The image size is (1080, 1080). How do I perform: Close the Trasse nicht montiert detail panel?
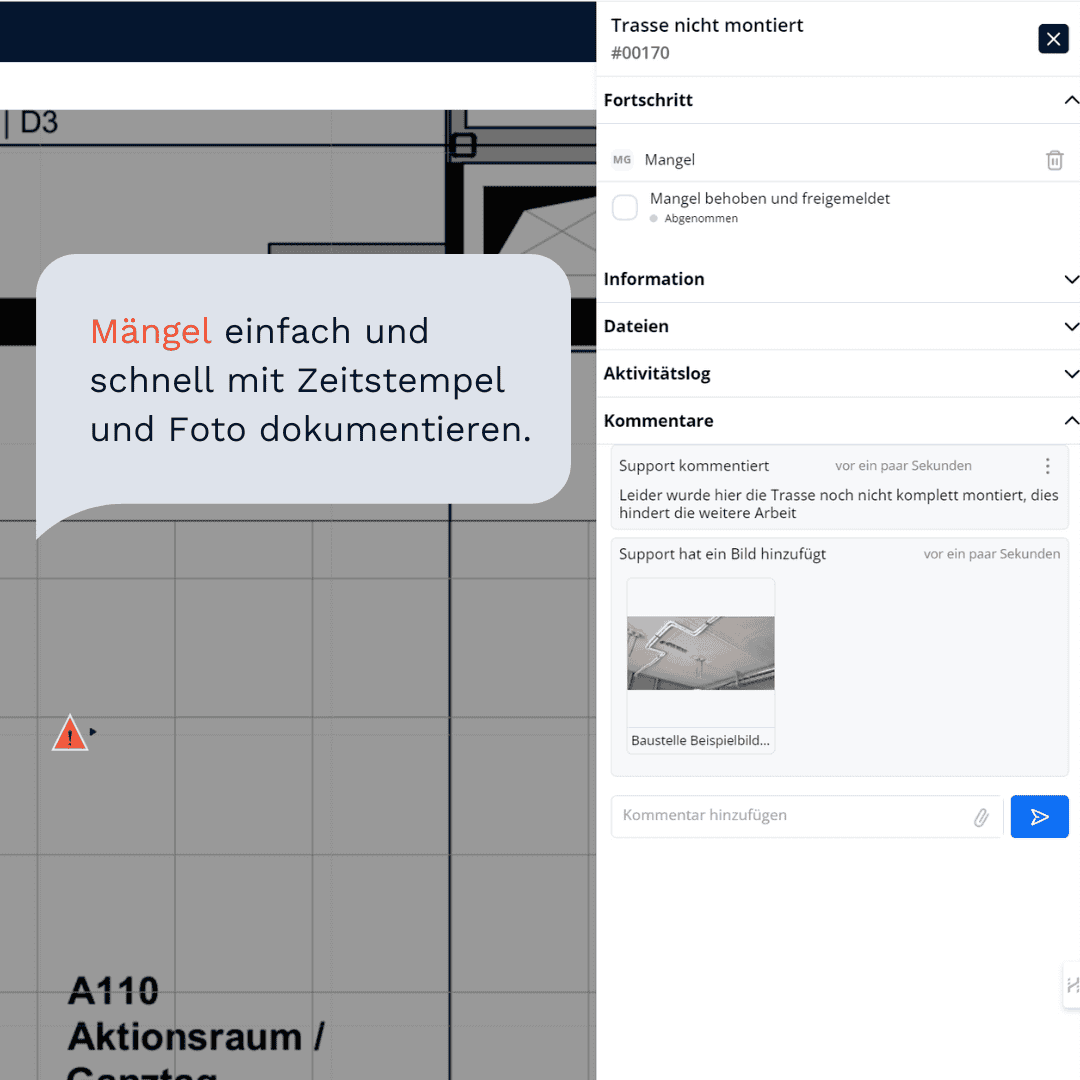coord(1053,38)
